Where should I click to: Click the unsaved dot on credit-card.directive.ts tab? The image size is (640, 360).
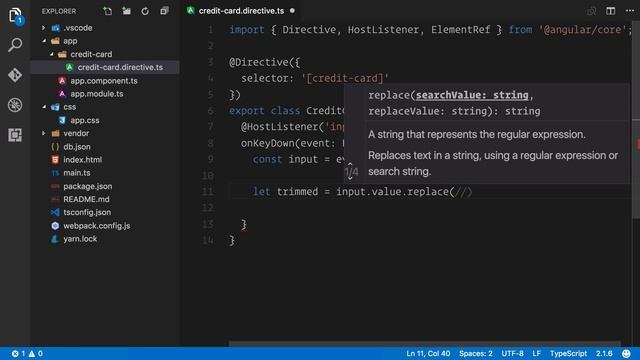(x=292, y=11)
